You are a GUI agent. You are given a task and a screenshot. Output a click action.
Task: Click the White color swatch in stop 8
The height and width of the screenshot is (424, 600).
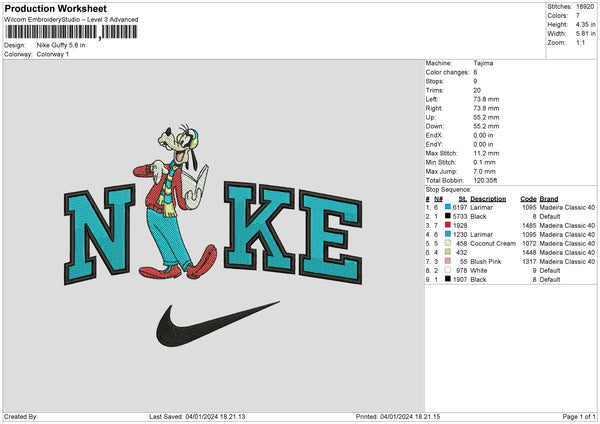pos(448,270)
